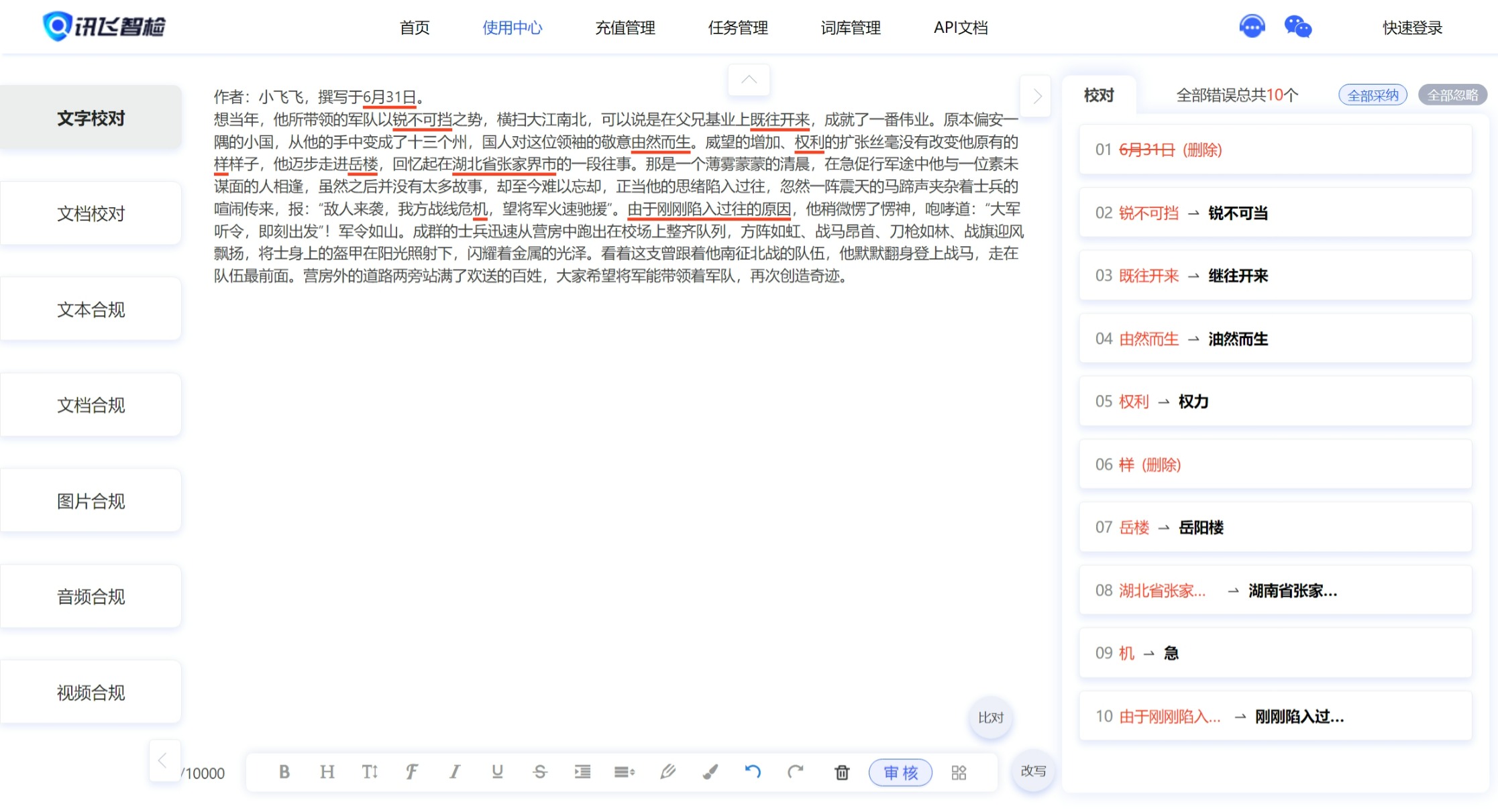Switch to the 文档校对 sidebar tab

(x=91, y=213)
